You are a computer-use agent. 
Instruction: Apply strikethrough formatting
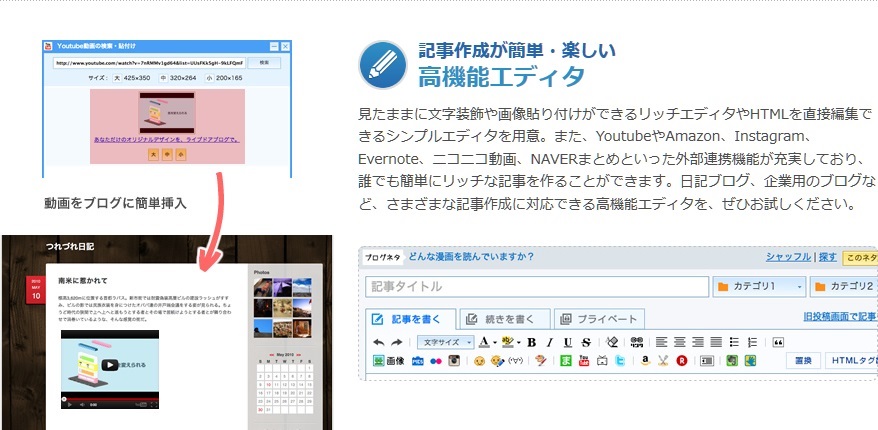(x=586, y=342)
